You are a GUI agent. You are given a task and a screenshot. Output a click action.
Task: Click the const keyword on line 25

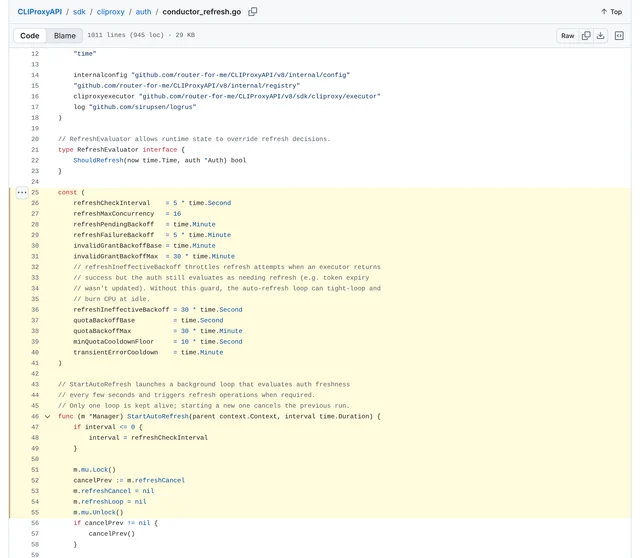tap(67, 192)
